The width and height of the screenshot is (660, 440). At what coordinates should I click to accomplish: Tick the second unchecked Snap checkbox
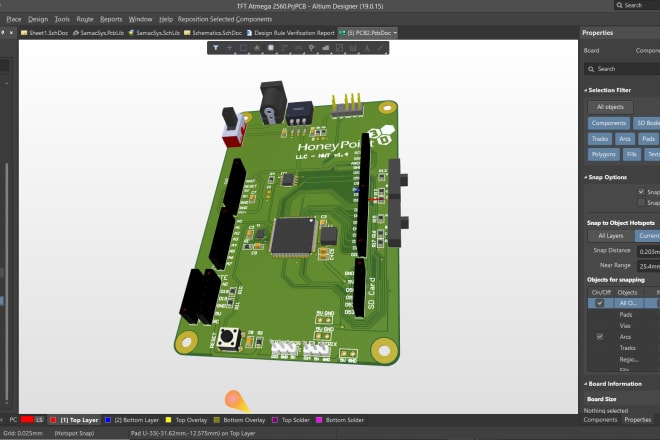click(641, 203)
